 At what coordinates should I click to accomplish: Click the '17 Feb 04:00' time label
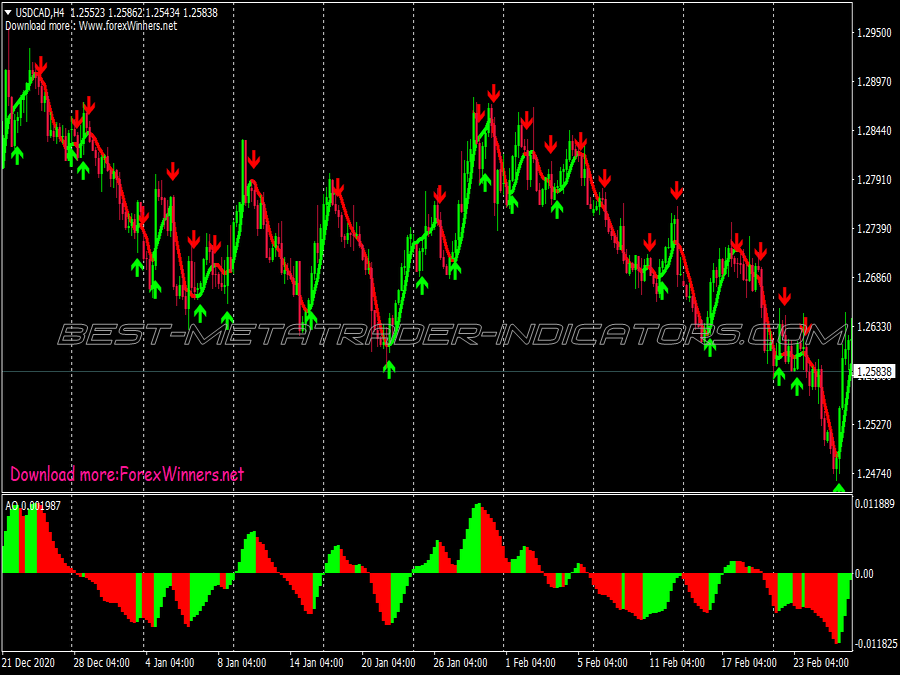tap(749, 663)
